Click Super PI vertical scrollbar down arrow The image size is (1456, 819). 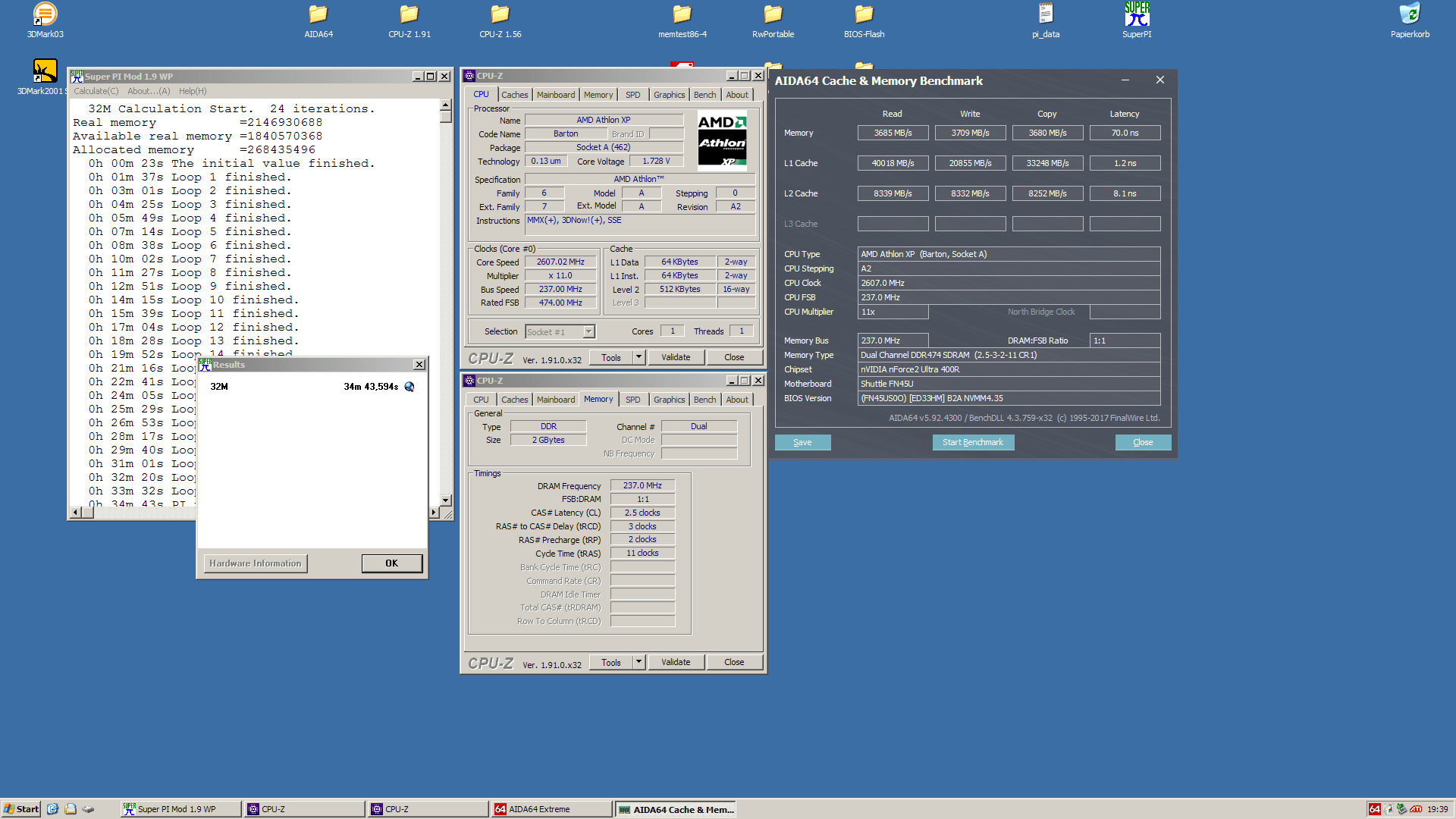446,500
